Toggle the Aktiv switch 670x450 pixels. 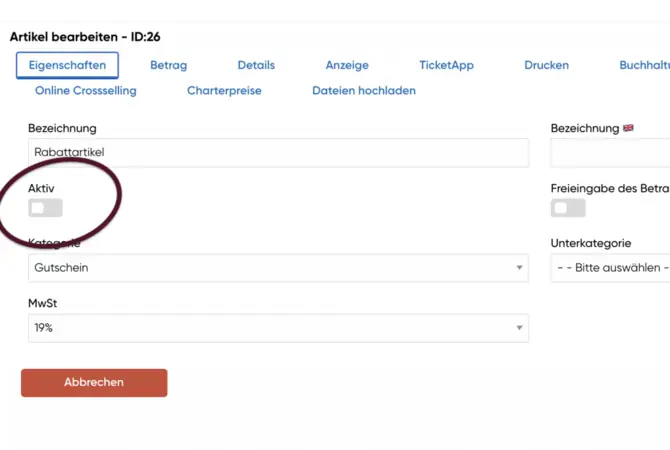pyautogui.click(x=46, y=208)
